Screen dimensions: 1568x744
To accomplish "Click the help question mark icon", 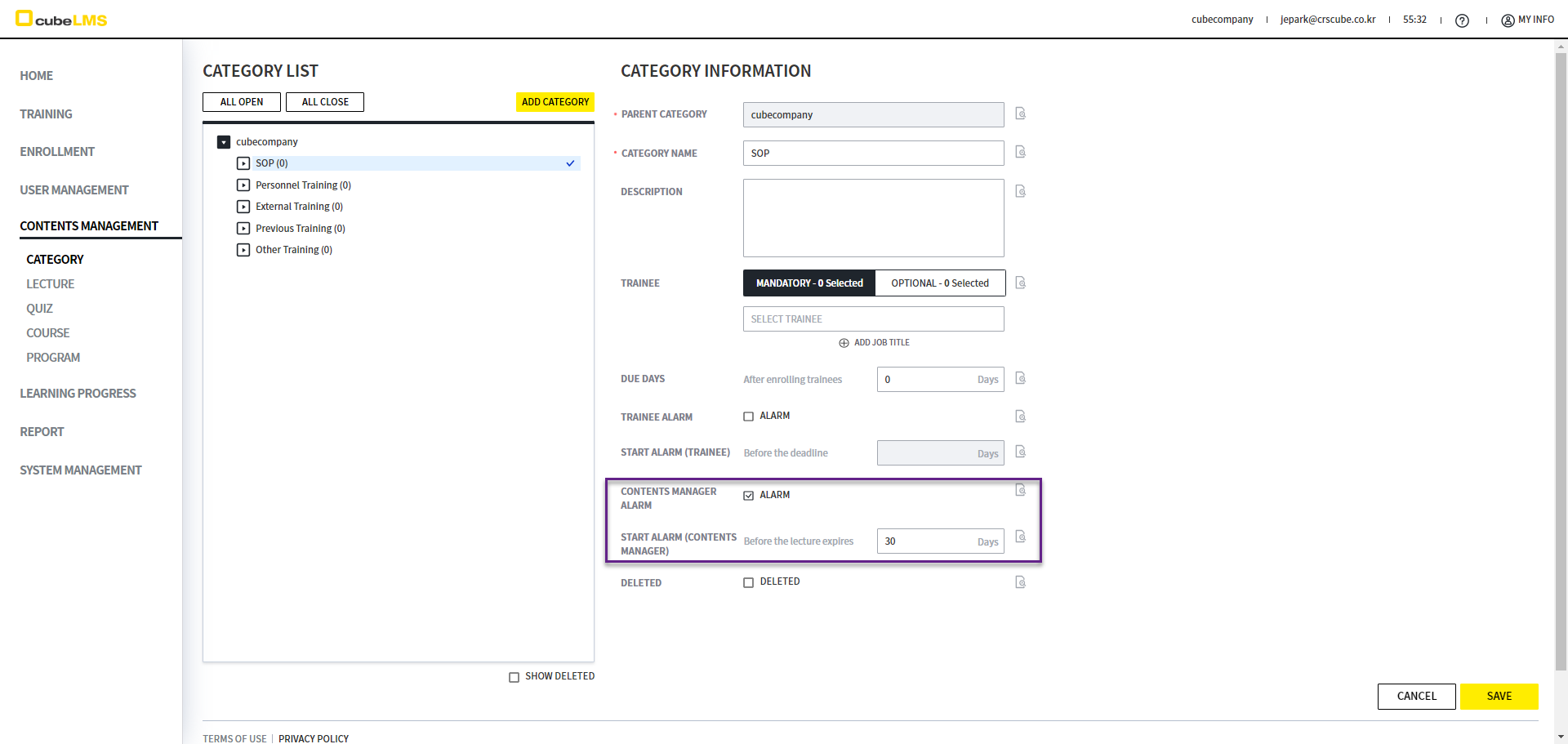I will point(1462,20).
